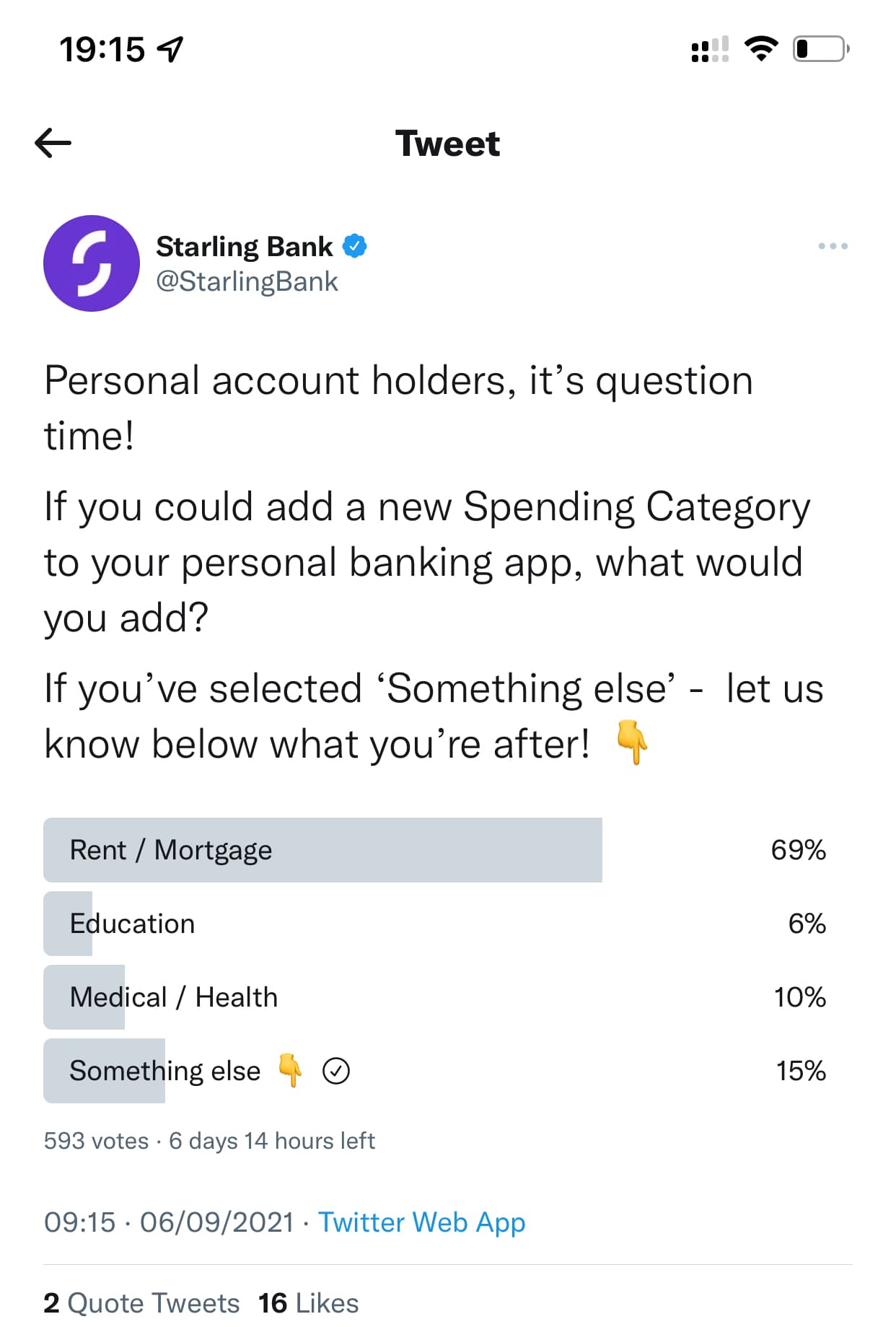Image resolution: width=896 pixels, height=1327 pixels.
Task: Open the Starling Bank display name
Action: [x=244, y=247]
